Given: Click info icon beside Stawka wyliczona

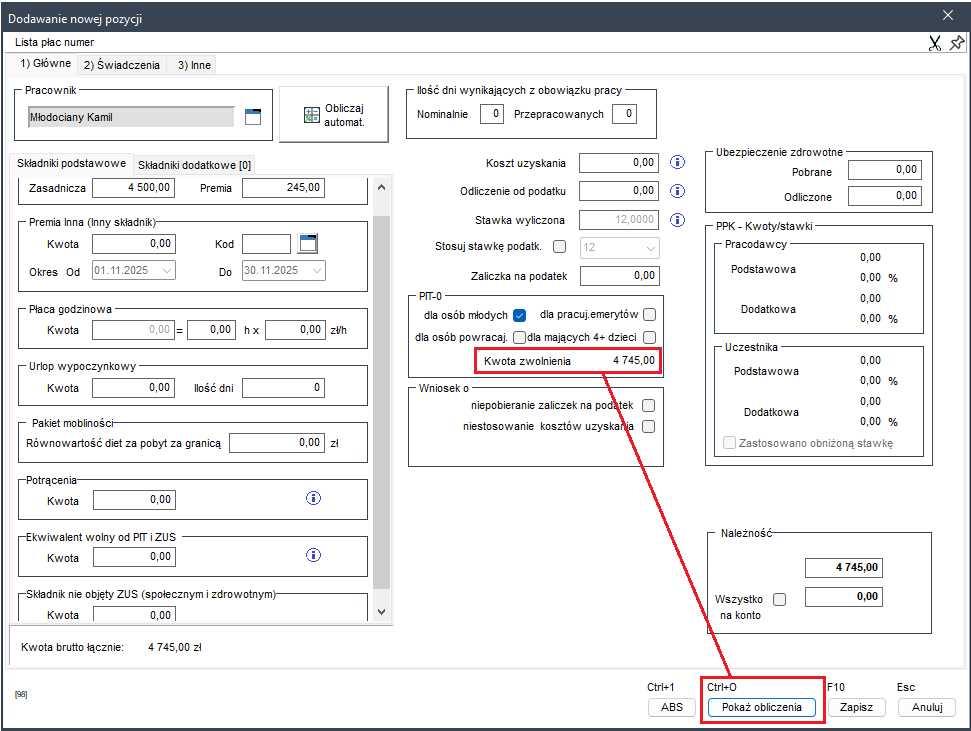Looking at the screenshot, I should (677, 219).
